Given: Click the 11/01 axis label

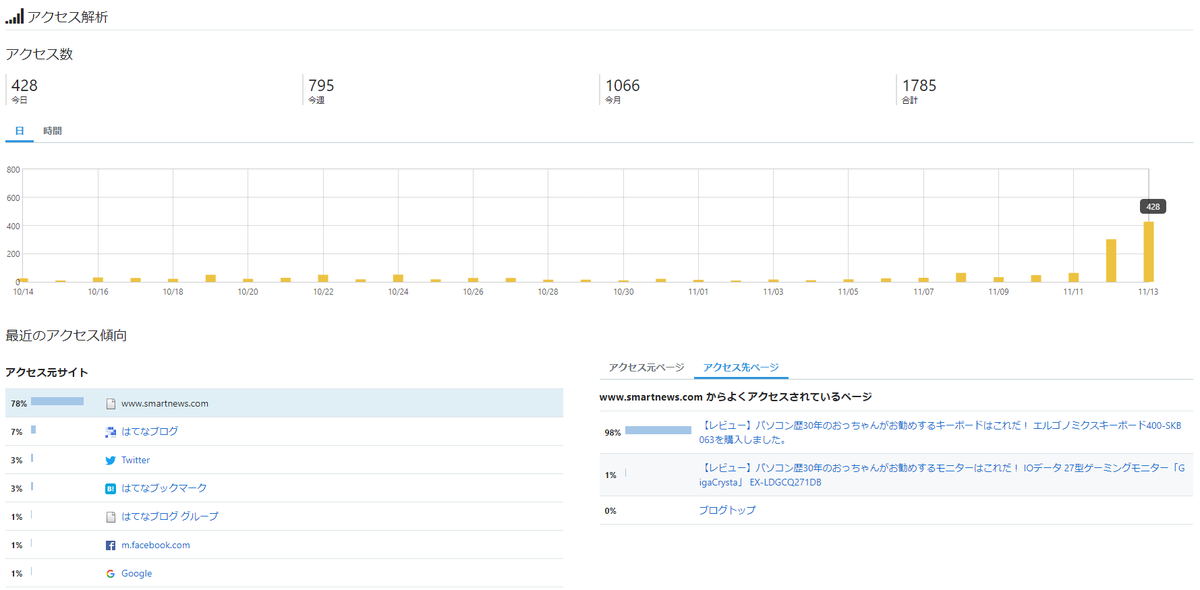Looking at the screenshot, I should click(x=698, y=292).
